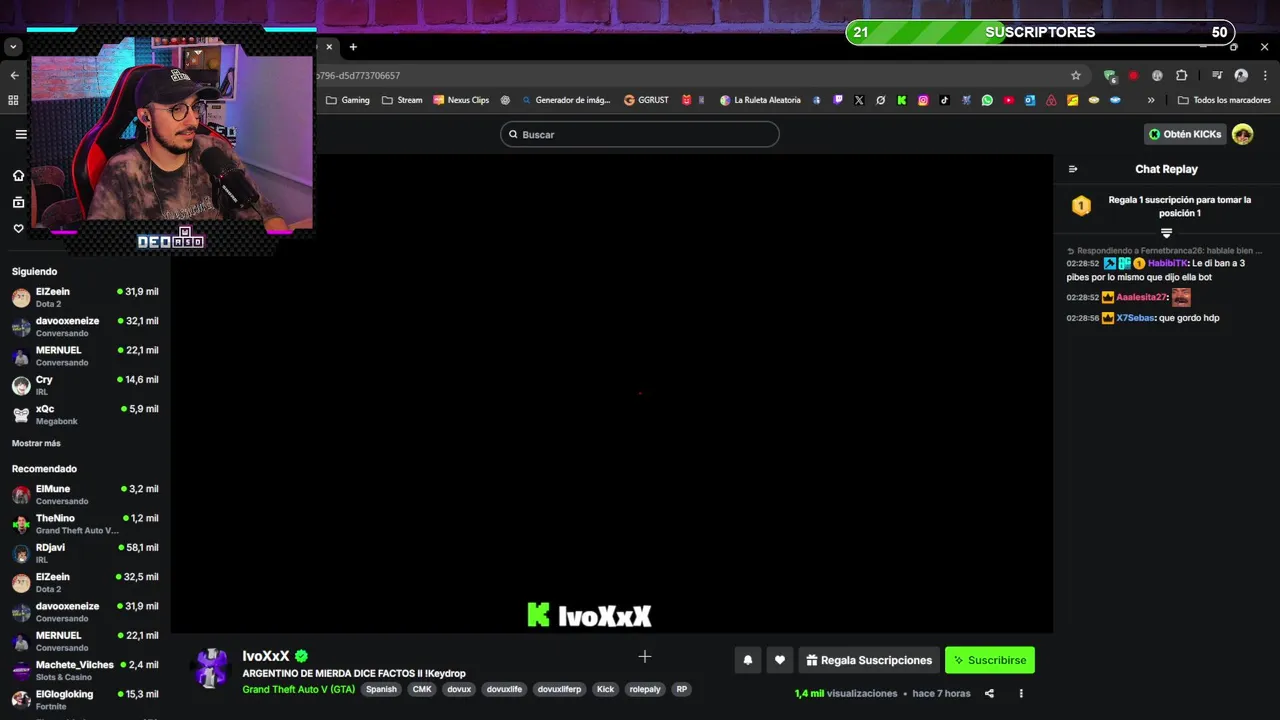This screenshot has height=720, width=1280.
Task: Expand the tab search dropdown arrow
Action: coord(13,47)
